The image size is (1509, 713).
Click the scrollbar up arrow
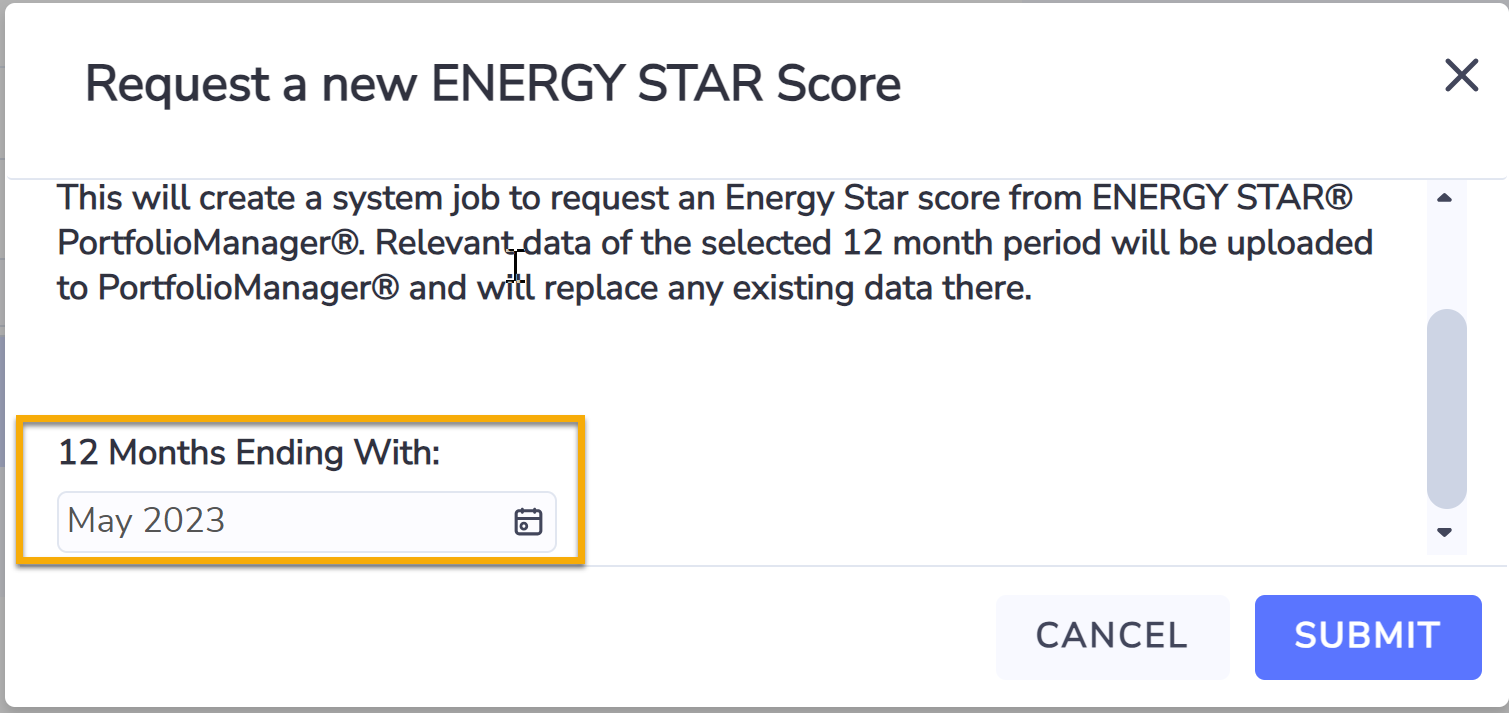pos(1444,199)
